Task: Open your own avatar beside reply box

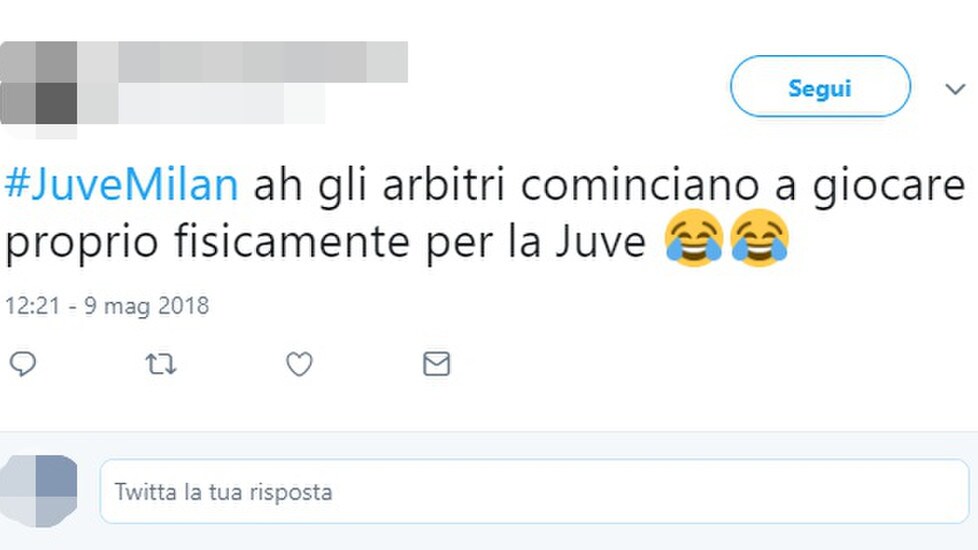Action: pyautogui.click(x=38, y=491)
